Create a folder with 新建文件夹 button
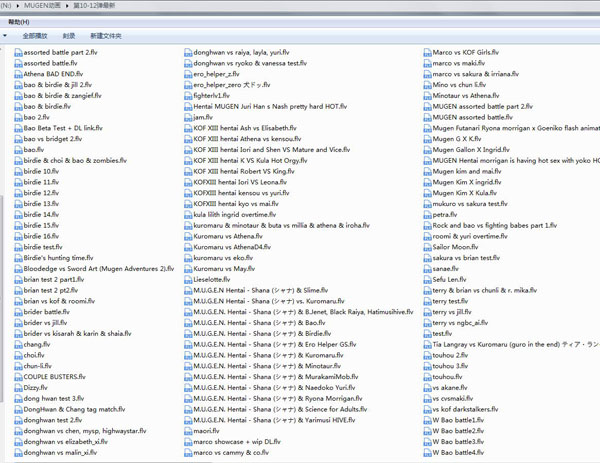This screenshot has width=600, height=463. [x=106, y=36]
